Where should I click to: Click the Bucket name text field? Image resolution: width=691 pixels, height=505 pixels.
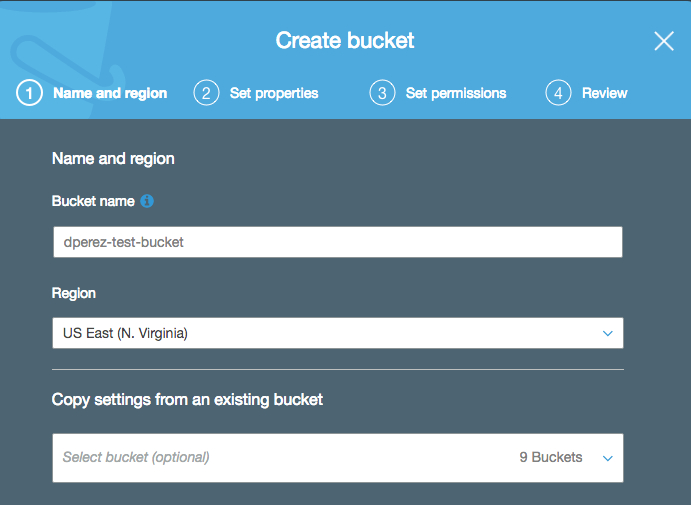338,242
